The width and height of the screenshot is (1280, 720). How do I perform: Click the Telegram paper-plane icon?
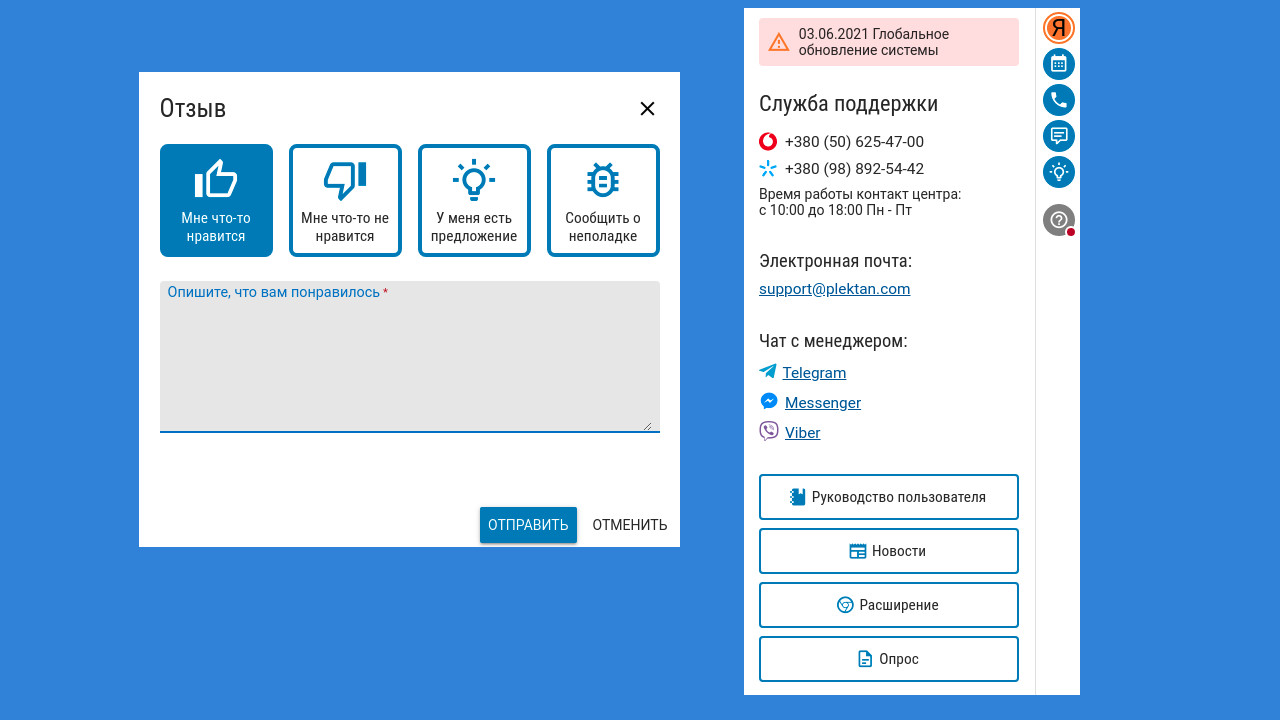[768, 371]
